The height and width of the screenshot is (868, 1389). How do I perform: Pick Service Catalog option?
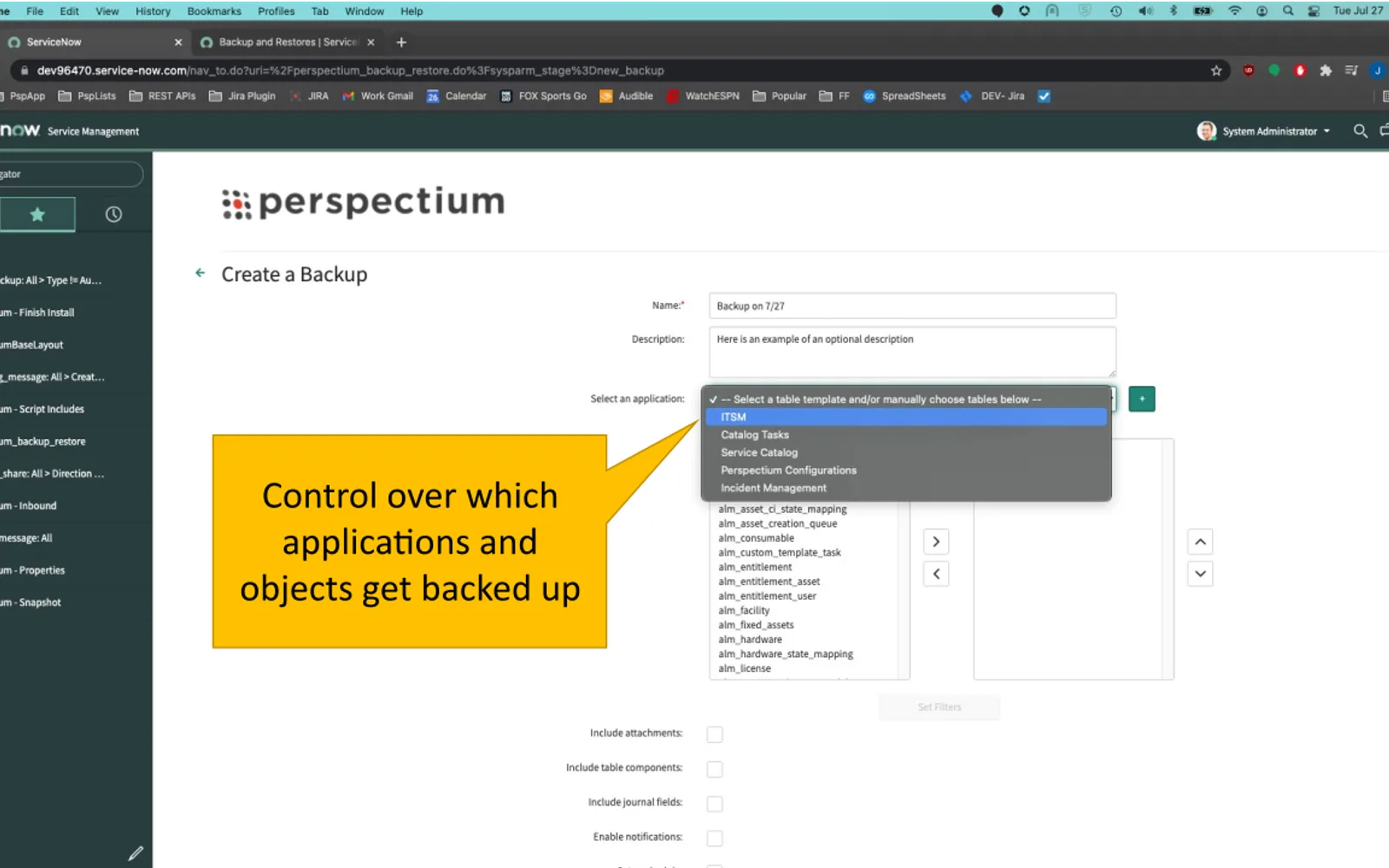click(x=906, y=453)
